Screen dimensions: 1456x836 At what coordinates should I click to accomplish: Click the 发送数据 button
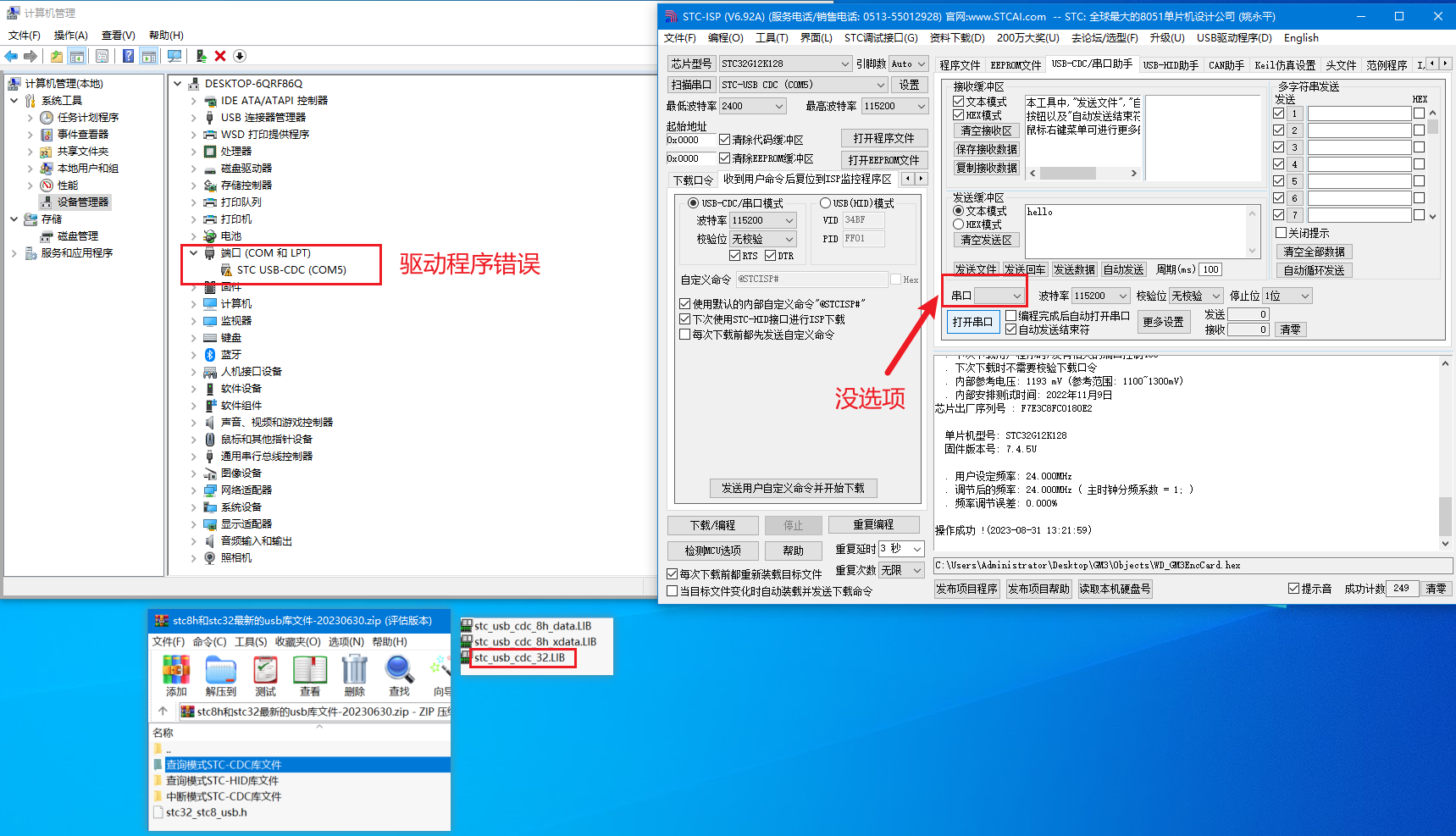point(1075,269)
